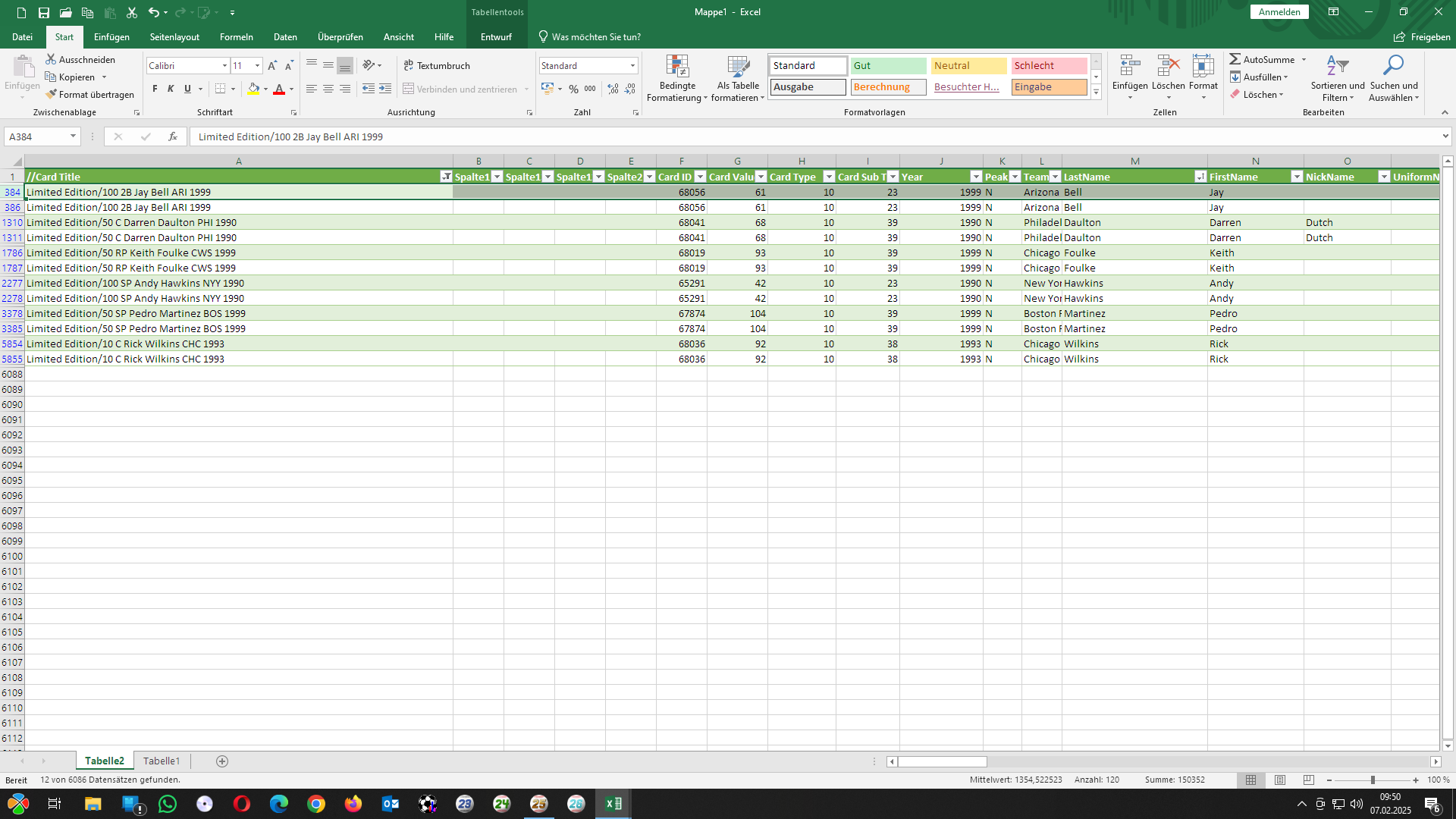Switch to the Tabelle1 sheet tab

(162, 761)
